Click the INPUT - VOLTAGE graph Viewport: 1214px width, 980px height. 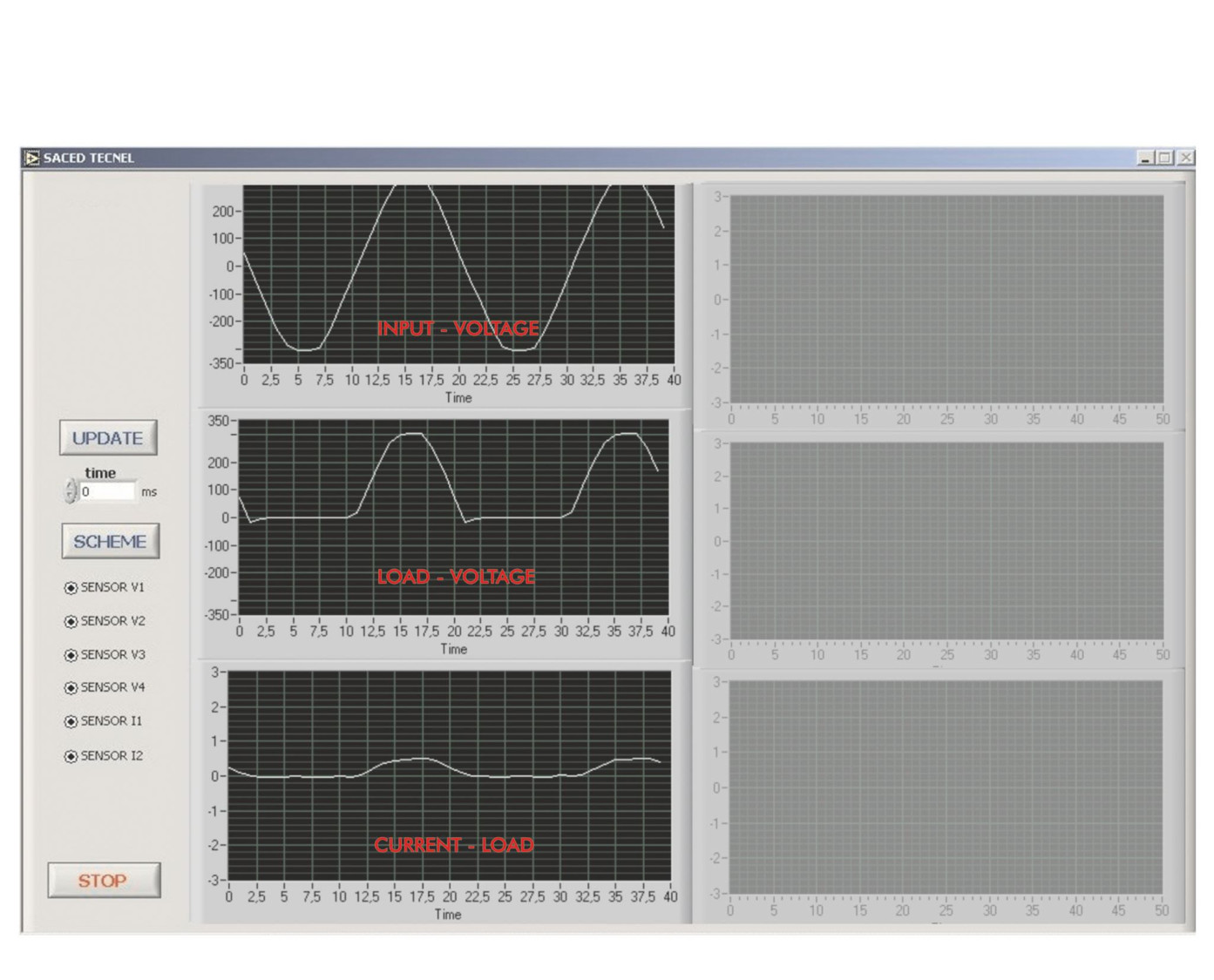(458, 274)
